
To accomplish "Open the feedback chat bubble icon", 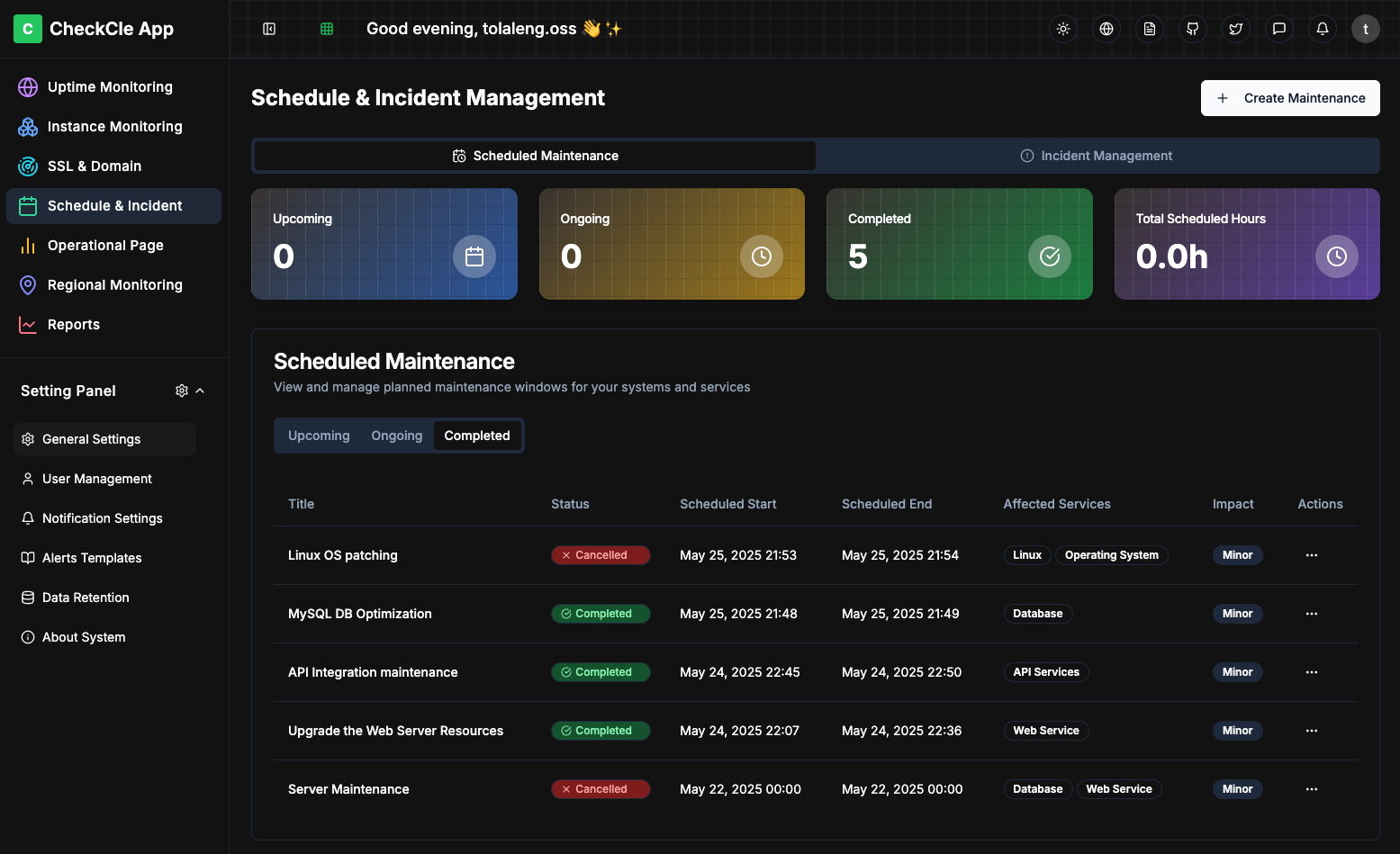I will (1278, 28).
